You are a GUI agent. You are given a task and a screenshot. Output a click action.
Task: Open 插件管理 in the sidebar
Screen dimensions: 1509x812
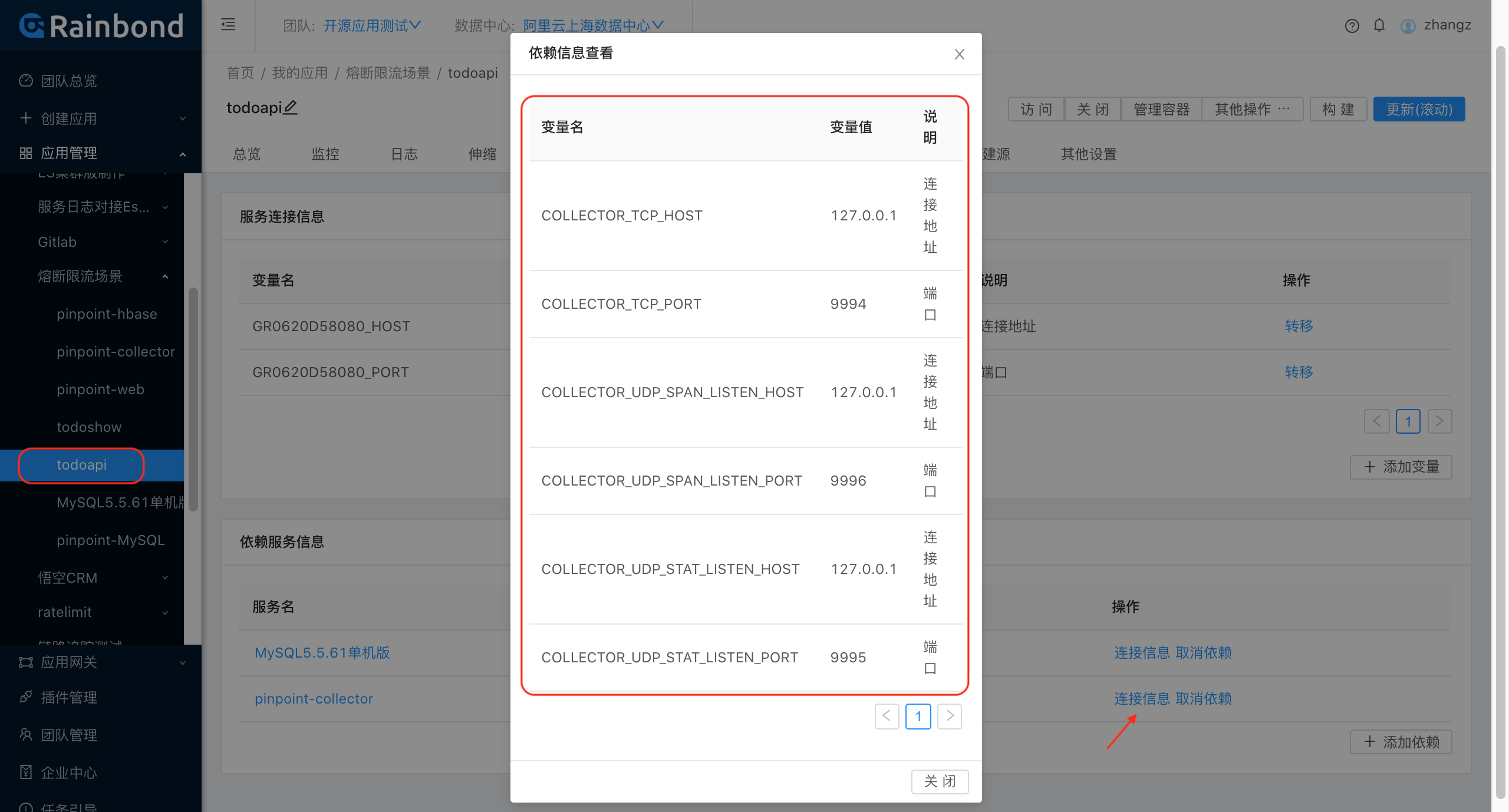[69, 698]
